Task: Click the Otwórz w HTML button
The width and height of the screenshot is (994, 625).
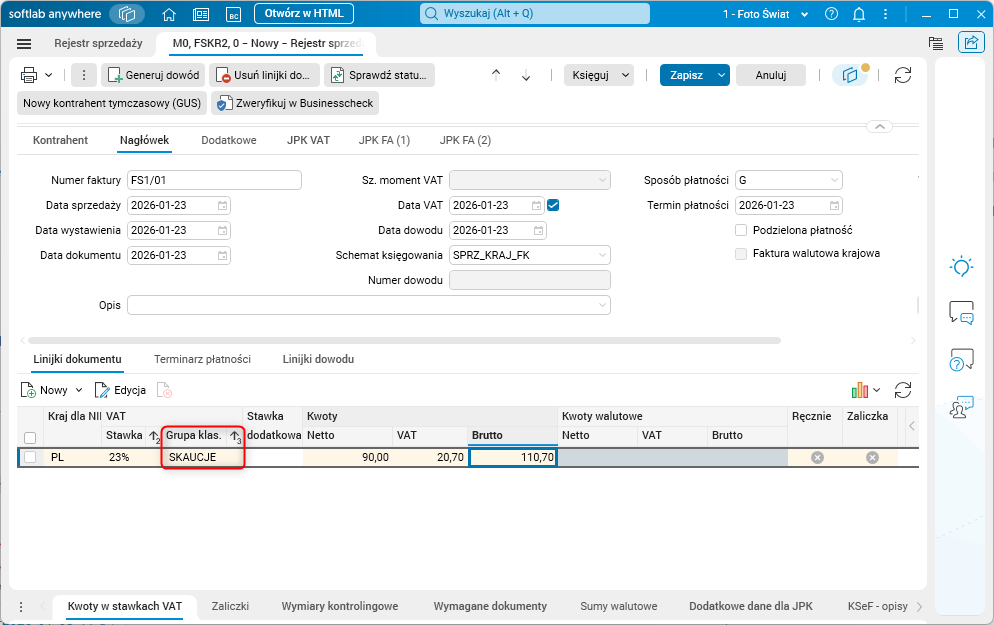Action: (304, 13)
